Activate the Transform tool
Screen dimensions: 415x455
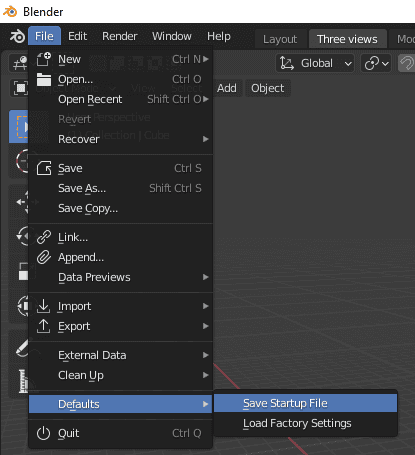pyautogui.click(x=22, y=306)
